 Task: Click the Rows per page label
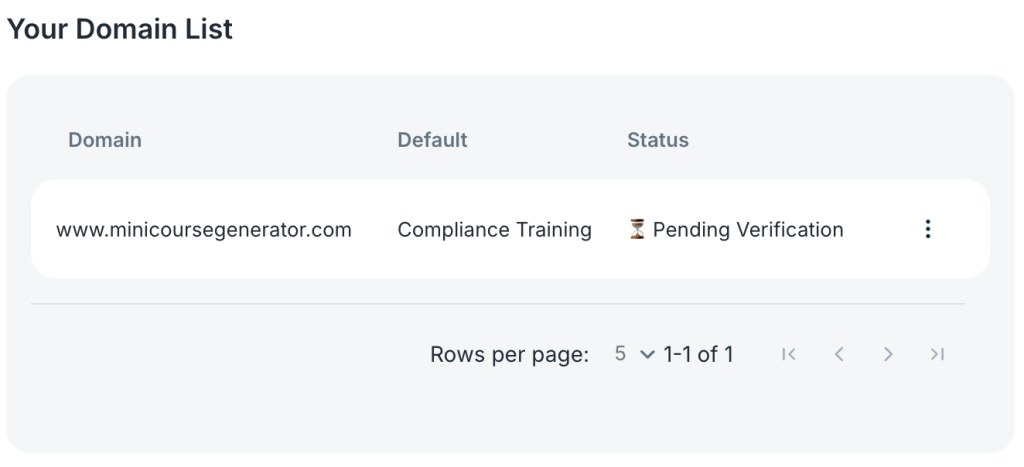tap(509, 354)
